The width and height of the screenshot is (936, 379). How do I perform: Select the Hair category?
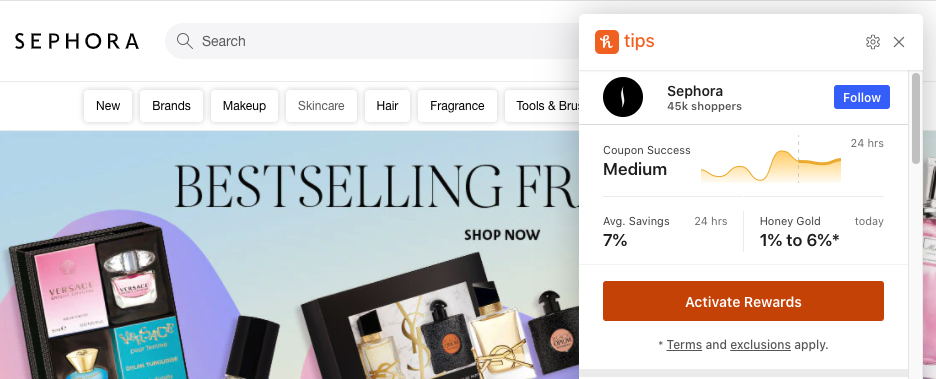click(387, 106)
